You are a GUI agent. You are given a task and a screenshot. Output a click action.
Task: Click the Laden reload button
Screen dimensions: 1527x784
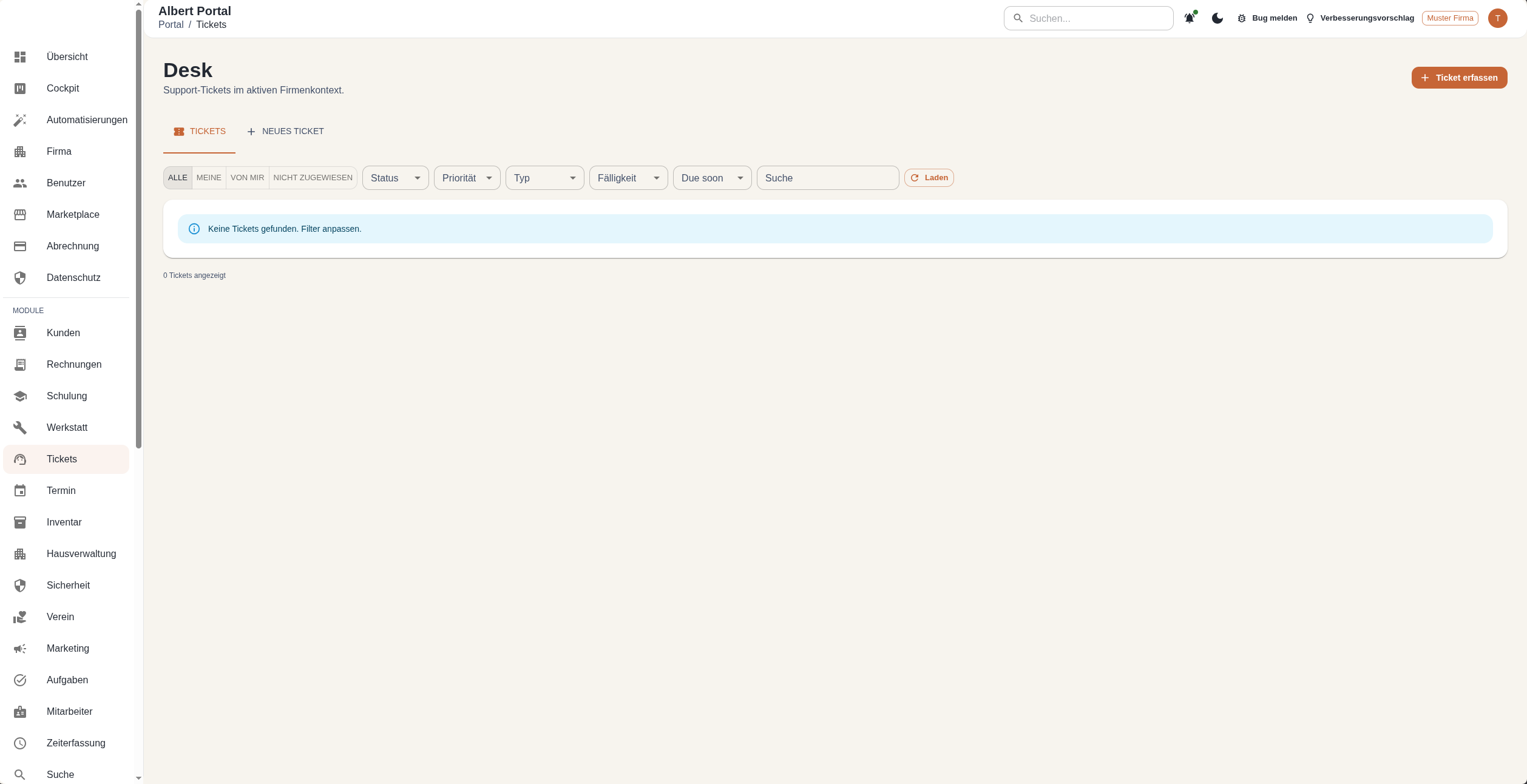pos(929,178)
